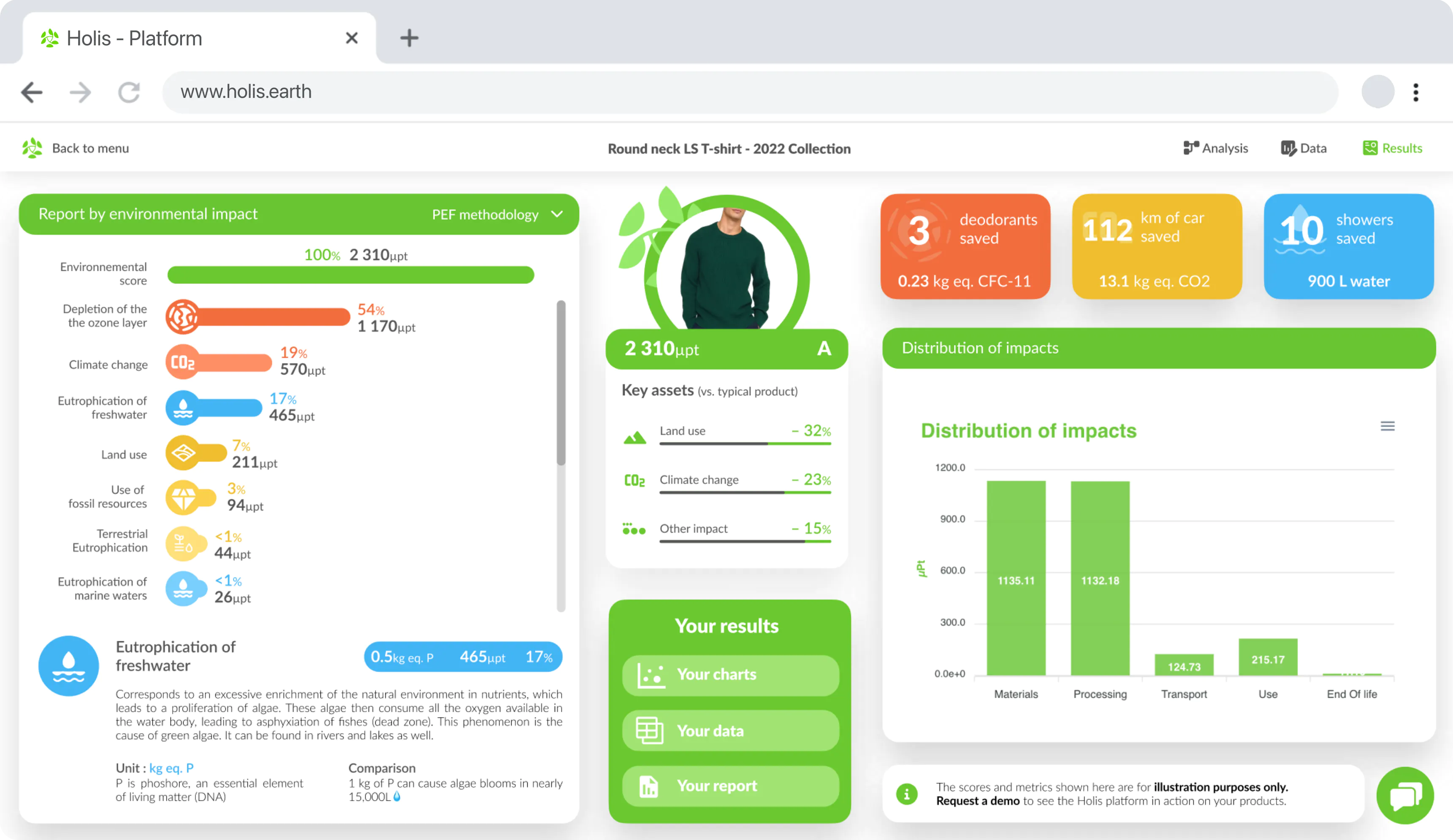Select the freshwater eutrophication water drop icon
The image size is (1453, 840).
183,408
